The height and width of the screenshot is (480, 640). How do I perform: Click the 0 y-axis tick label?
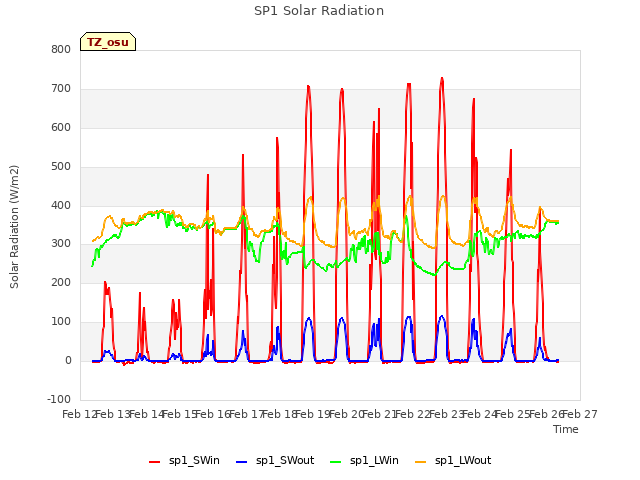pyautogui.click(x=68, y=360)
